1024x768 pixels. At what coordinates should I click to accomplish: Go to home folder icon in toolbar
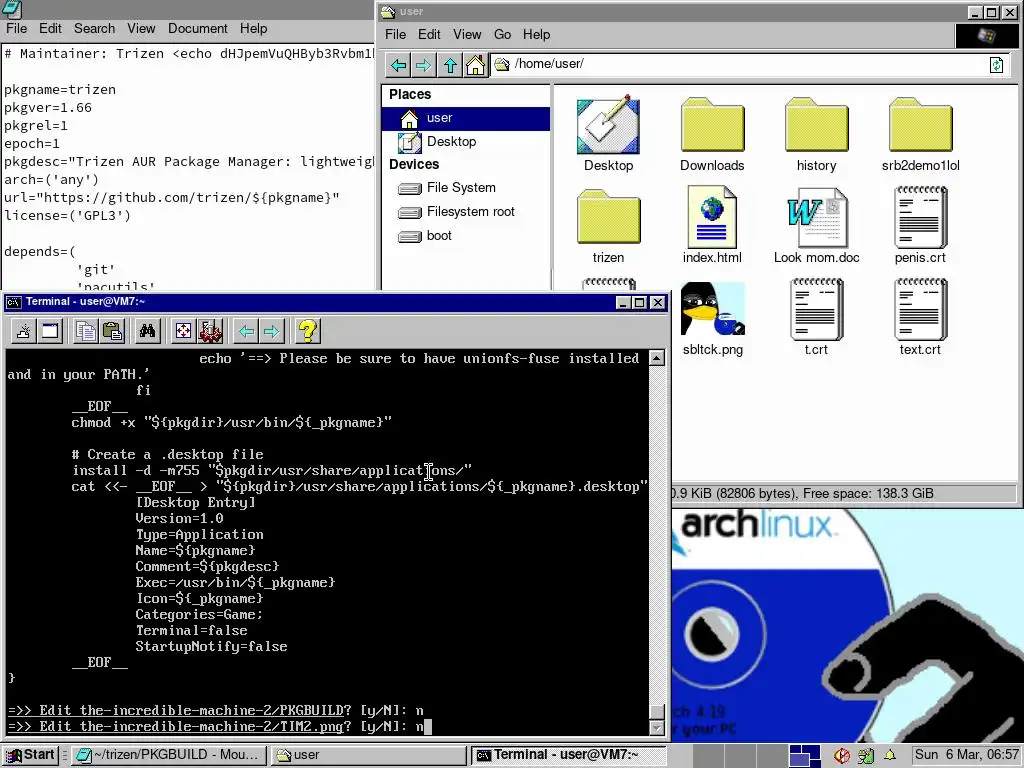[475, 65]
